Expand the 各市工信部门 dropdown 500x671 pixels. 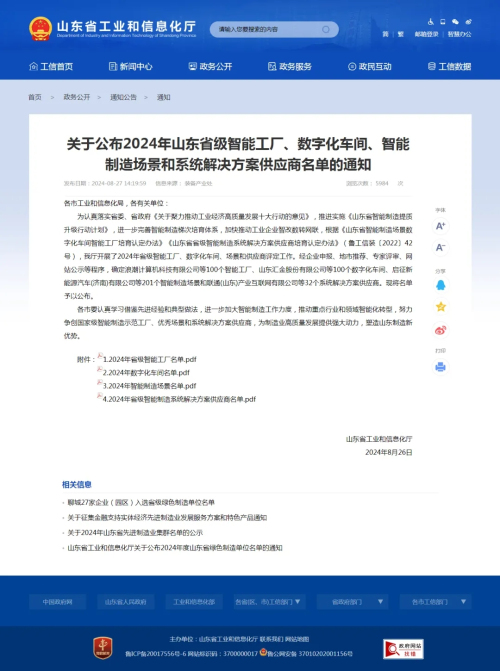pyautogui.click(x=436, y=602)
